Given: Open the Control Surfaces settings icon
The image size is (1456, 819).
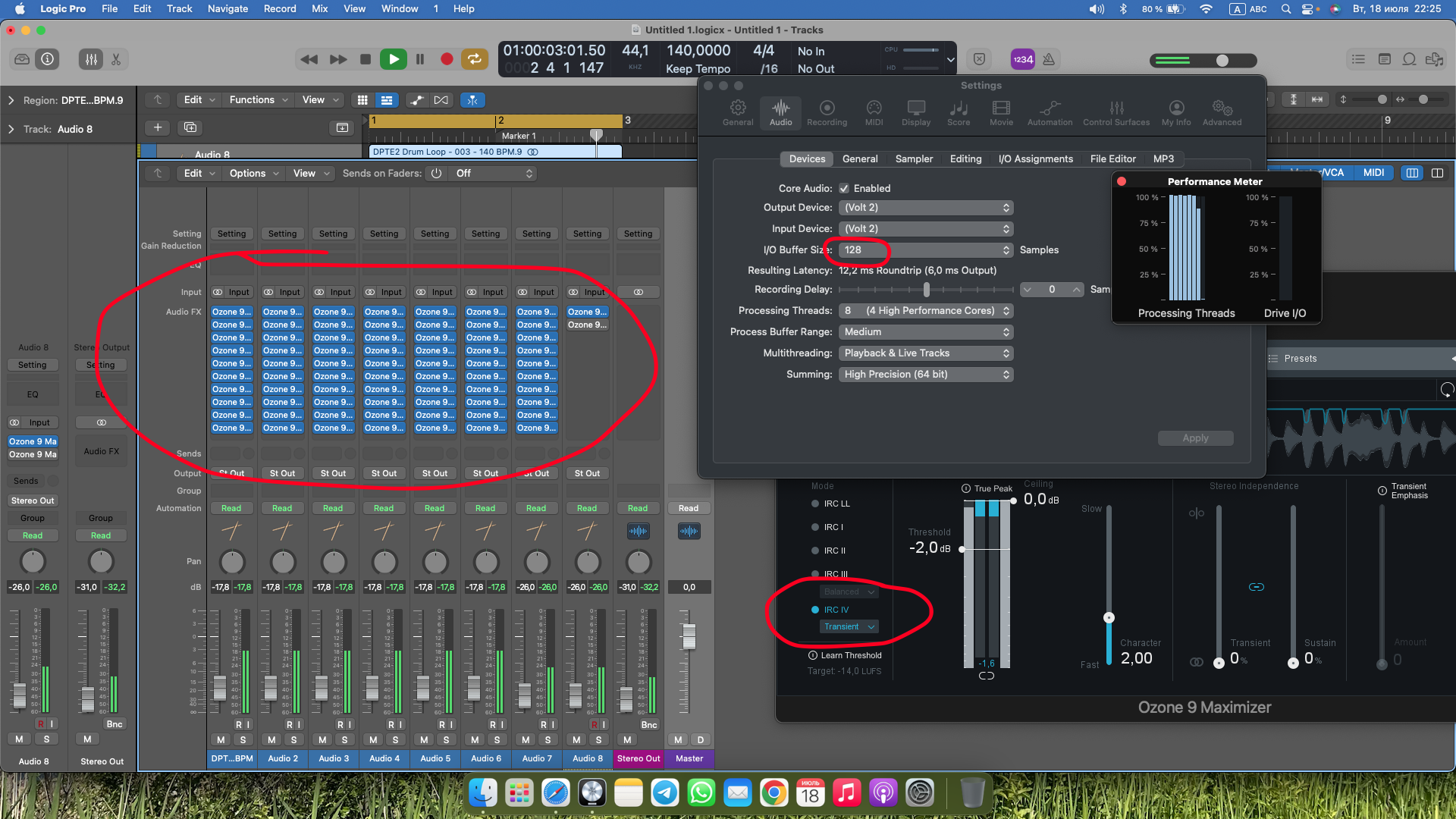Looking at the screenshot, I should [1116, 112].
